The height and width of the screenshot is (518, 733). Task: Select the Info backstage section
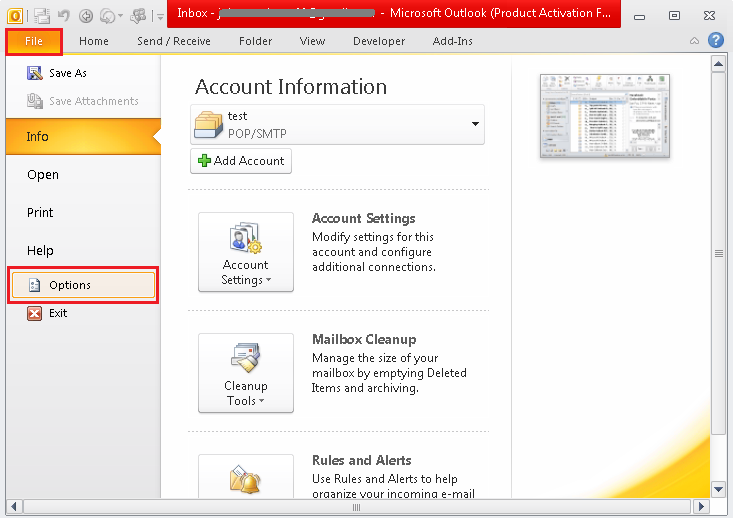tap(83, 137)
